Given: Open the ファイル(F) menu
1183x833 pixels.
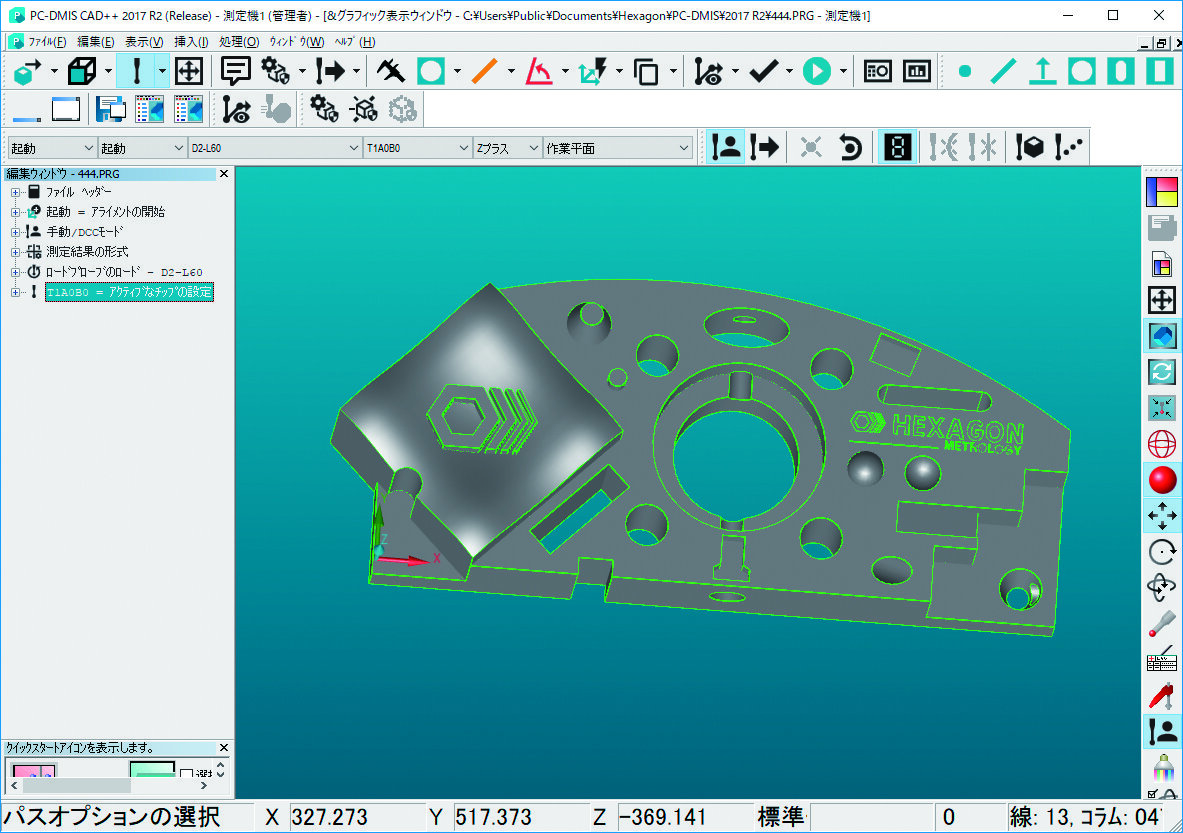Looking at the screenshot, I should click(47, 41).
